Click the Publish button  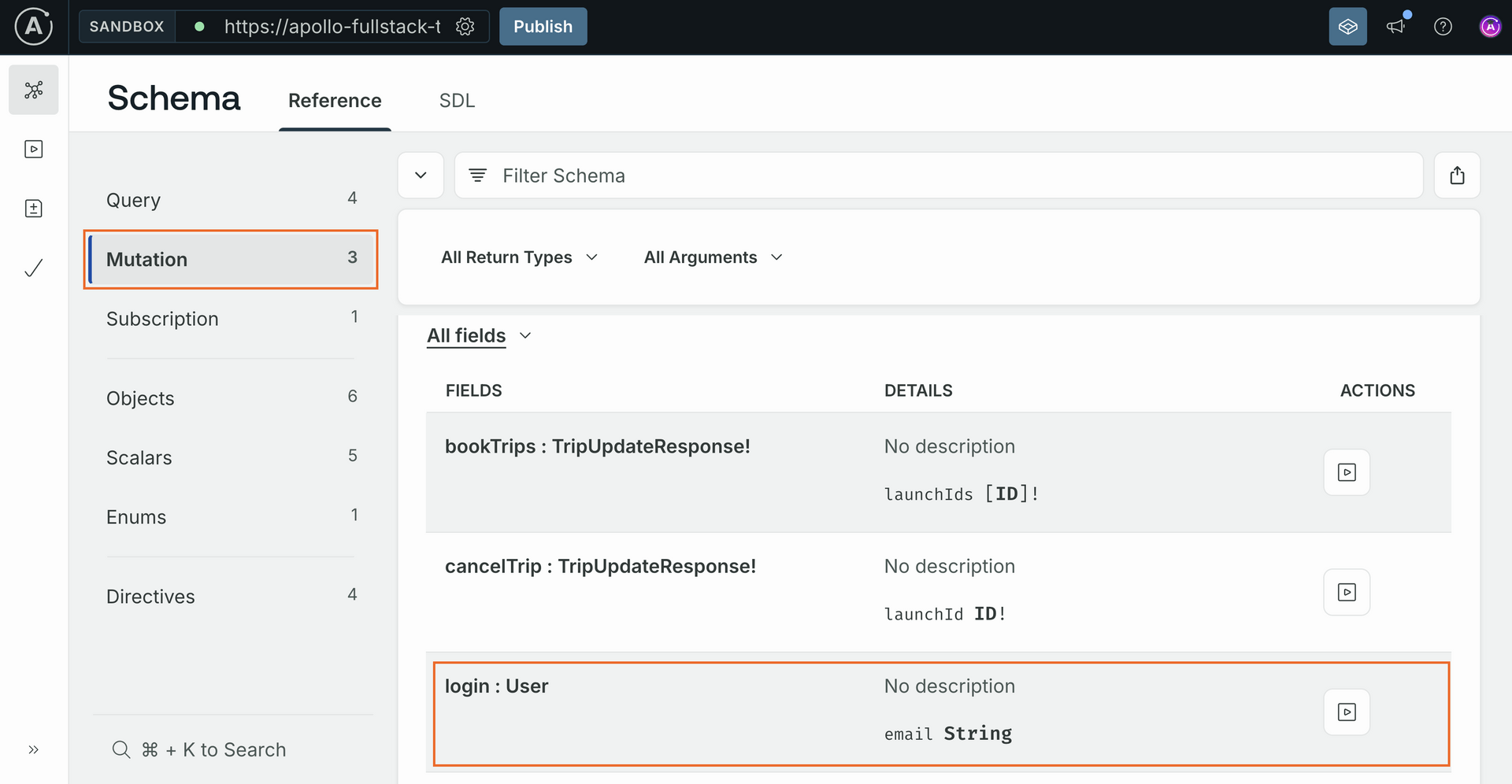click(x=543, y=27)
